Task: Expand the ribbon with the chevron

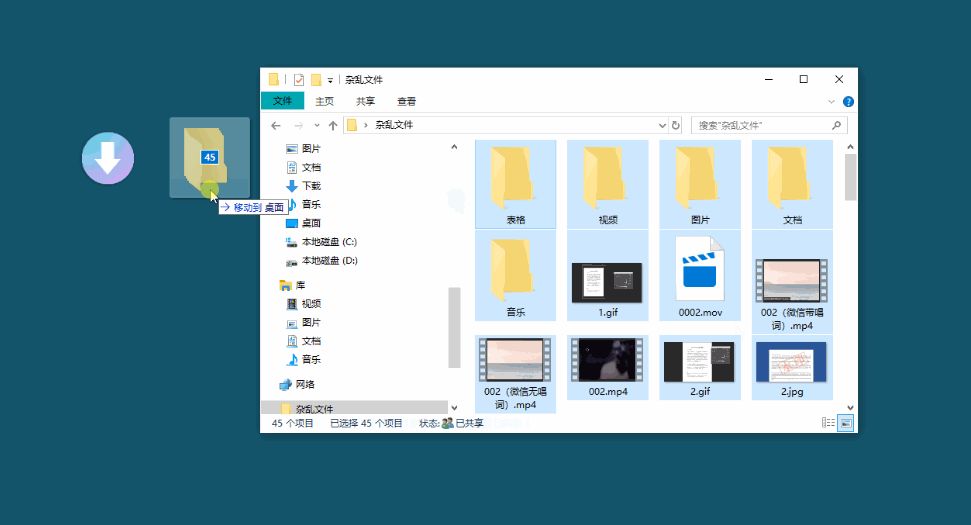Action: point(831,102)
